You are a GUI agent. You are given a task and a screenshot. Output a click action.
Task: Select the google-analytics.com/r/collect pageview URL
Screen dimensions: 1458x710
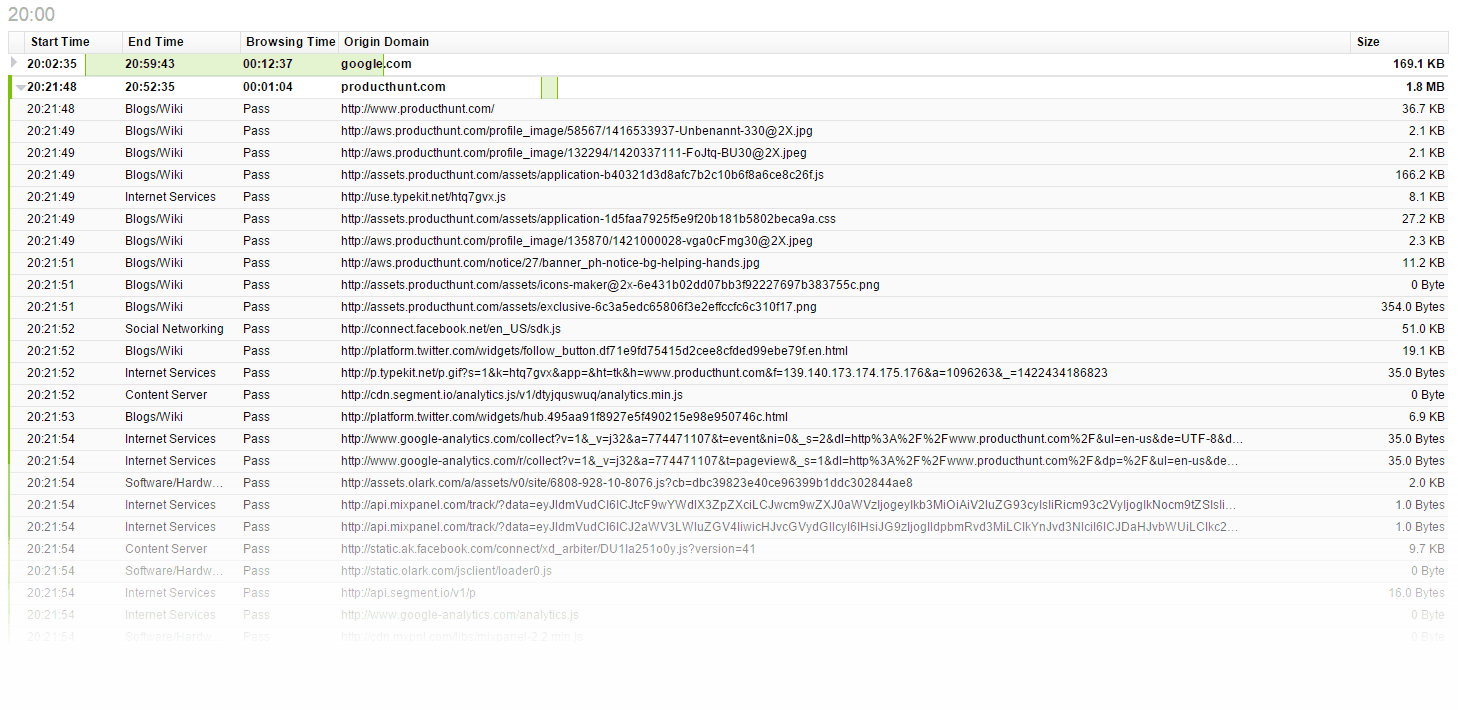click(x=790, y=461)
